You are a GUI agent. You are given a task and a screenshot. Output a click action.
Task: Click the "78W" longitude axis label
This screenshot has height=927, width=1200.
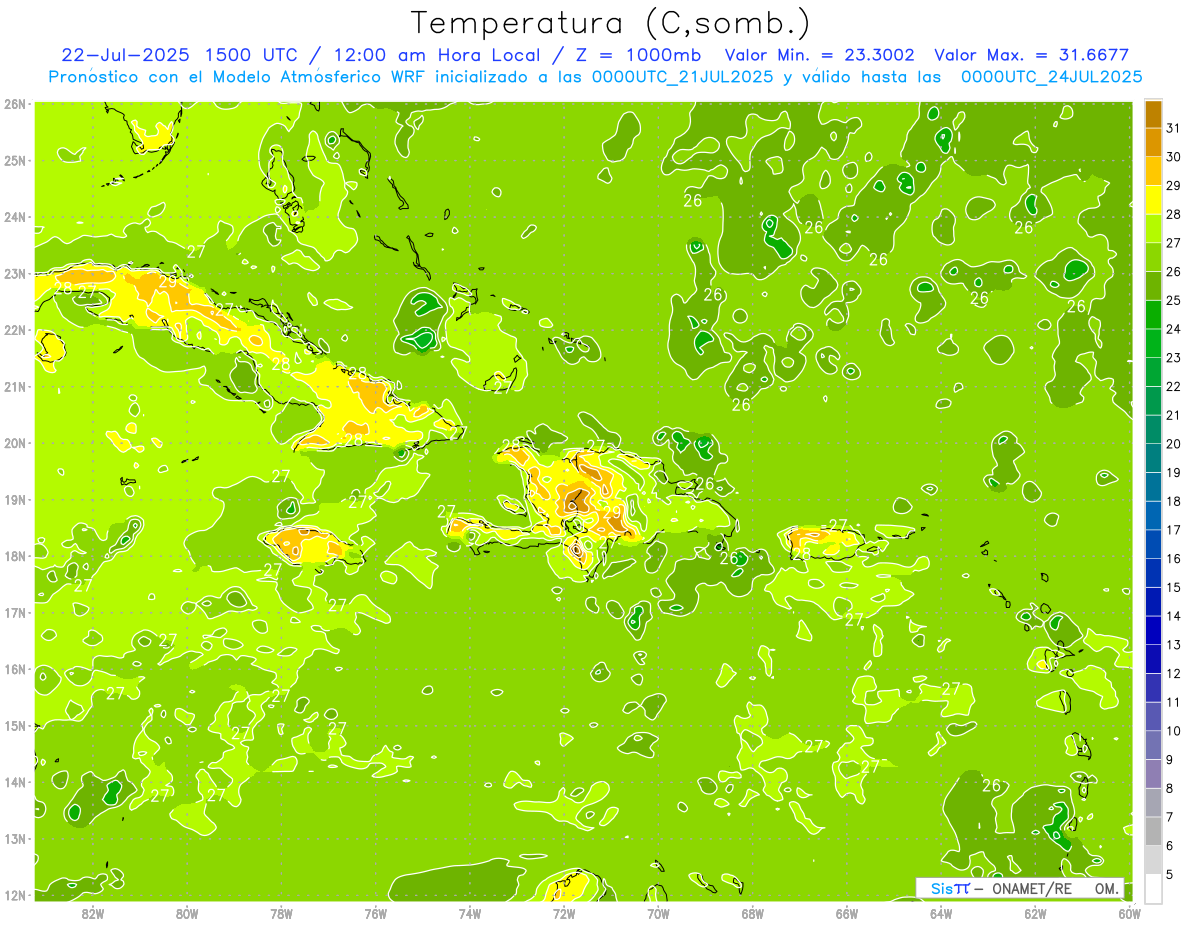click(281, 913)
